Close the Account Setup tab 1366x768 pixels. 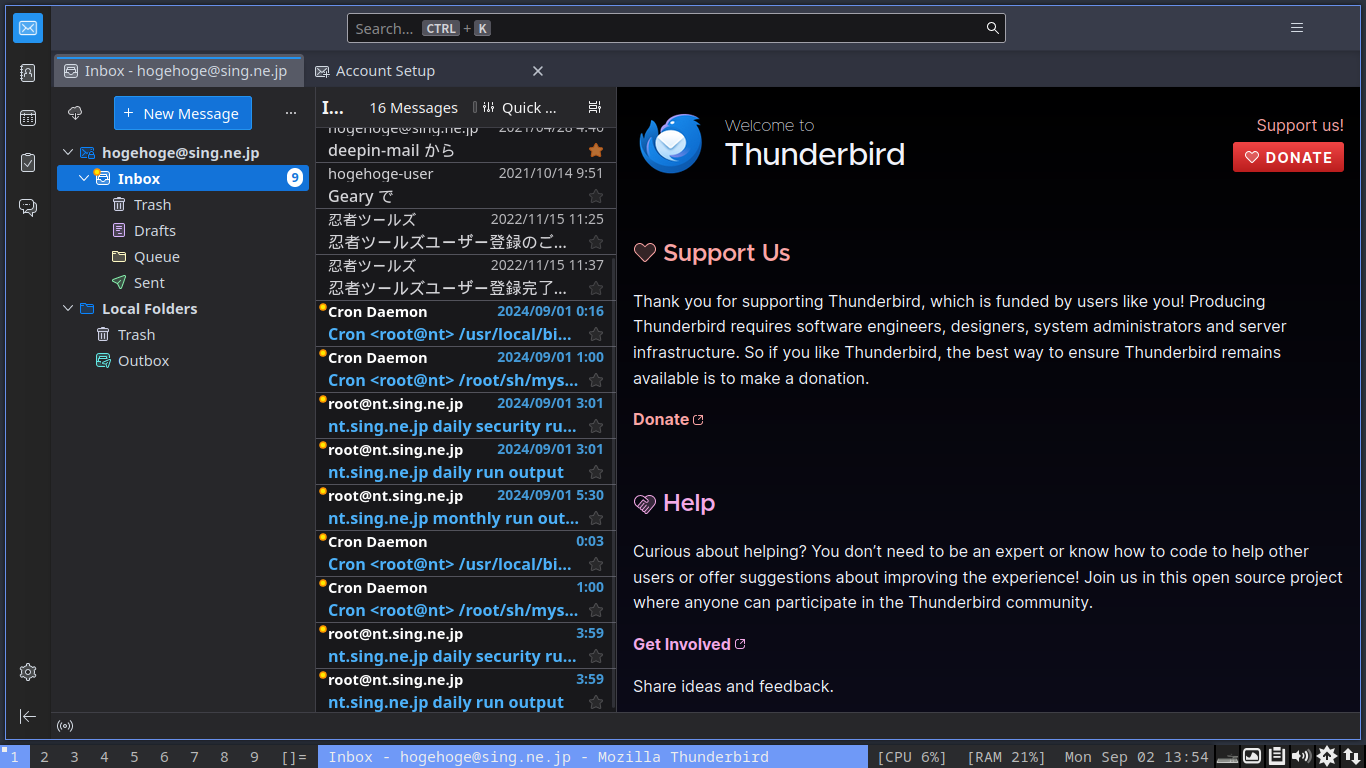pyautogui.click(x=538, y=71)
